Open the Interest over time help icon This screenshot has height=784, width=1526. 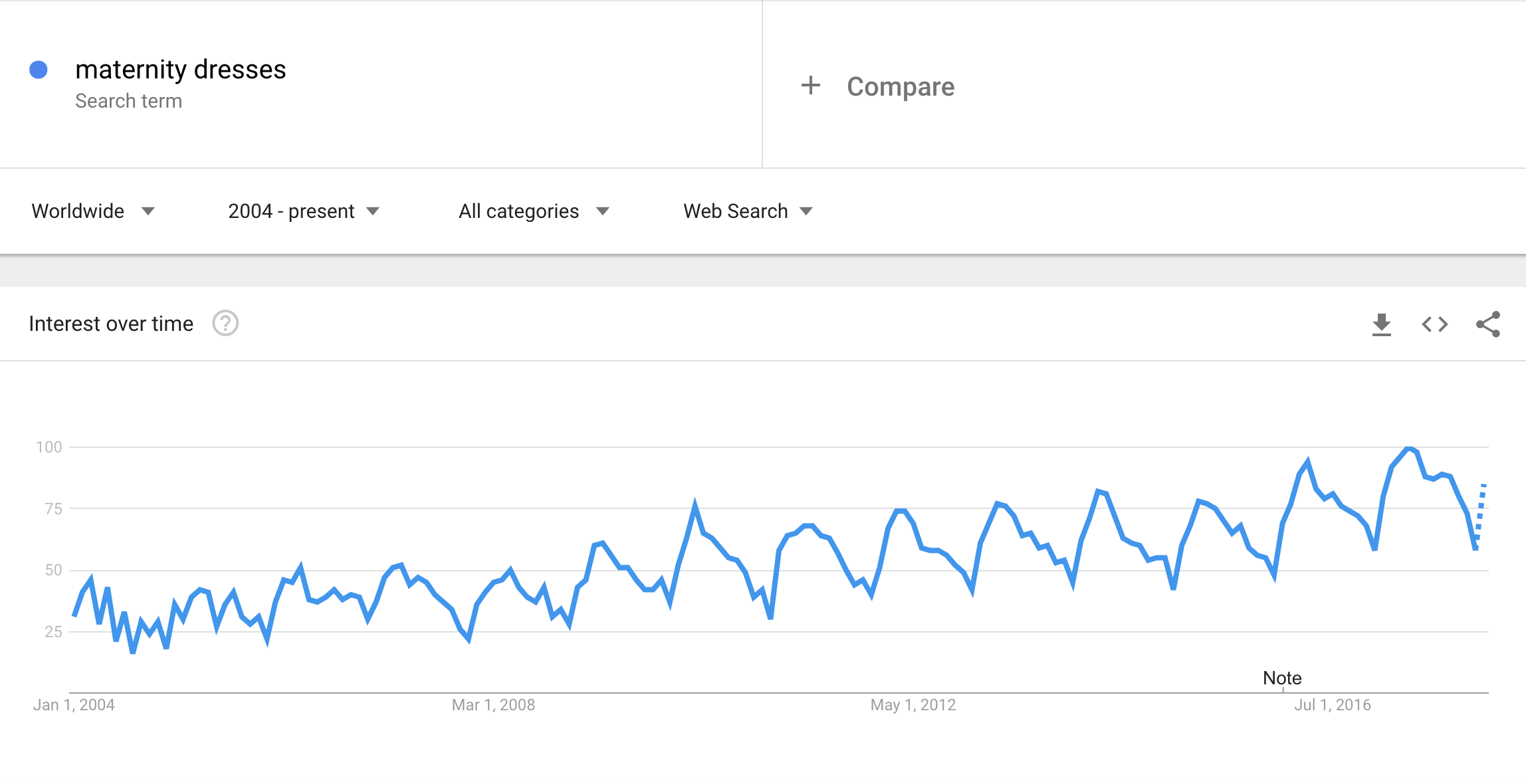[x=225, y=324]
